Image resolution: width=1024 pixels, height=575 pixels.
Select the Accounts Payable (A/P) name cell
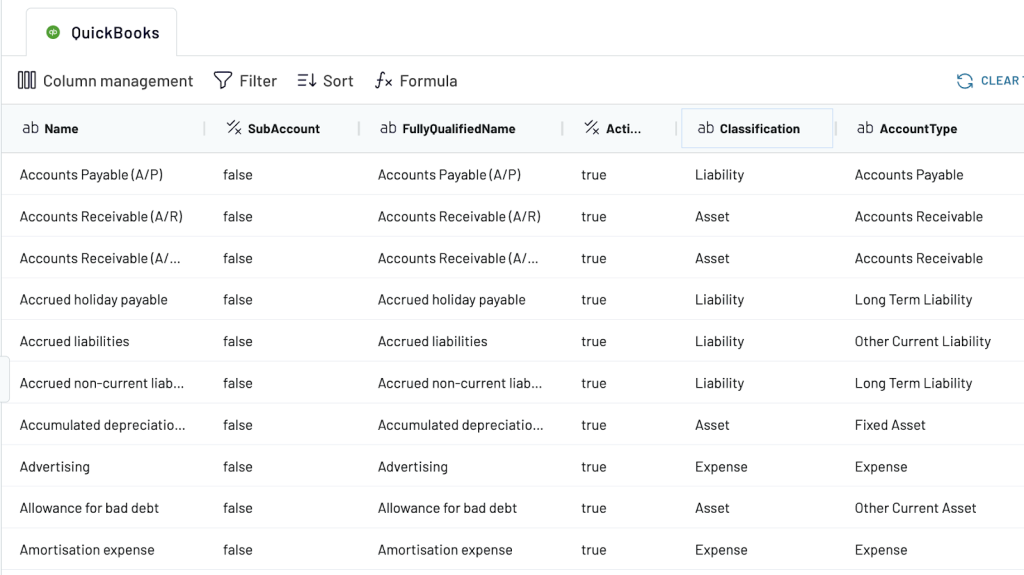91,174
